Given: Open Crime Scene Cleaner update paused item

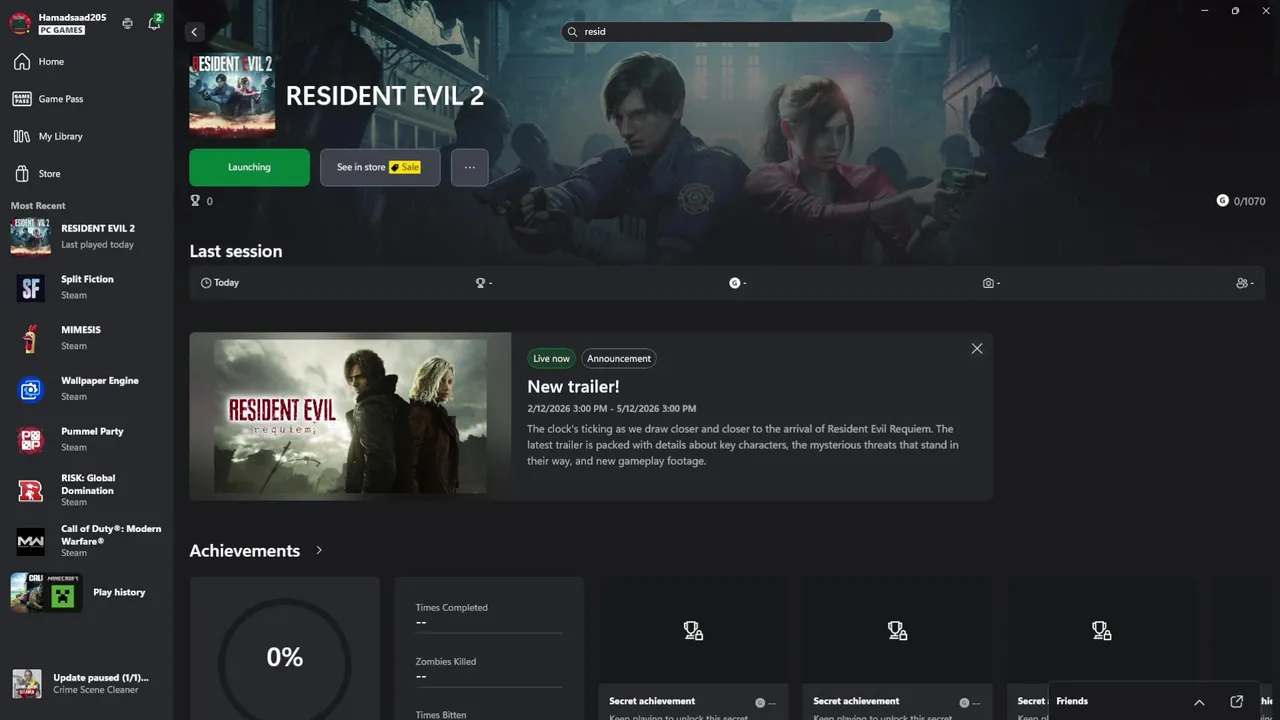Looking at the screenshot, I should 86,683.
